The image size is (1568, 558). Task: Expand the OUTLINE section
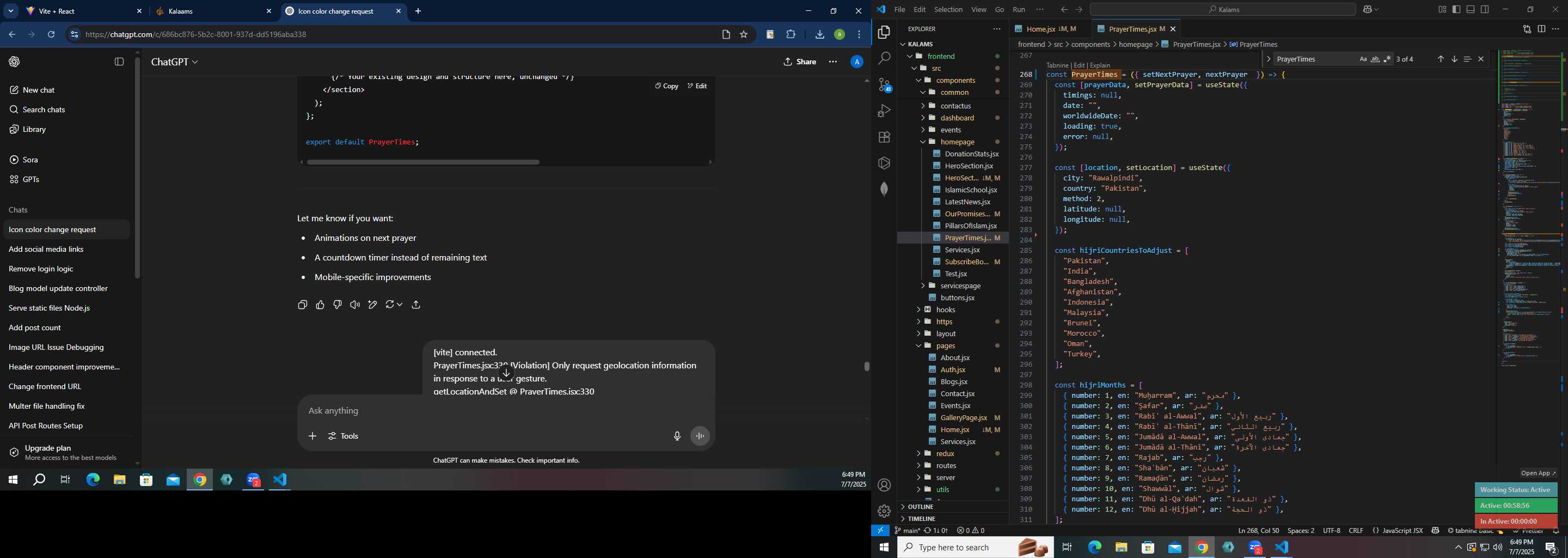920,507
